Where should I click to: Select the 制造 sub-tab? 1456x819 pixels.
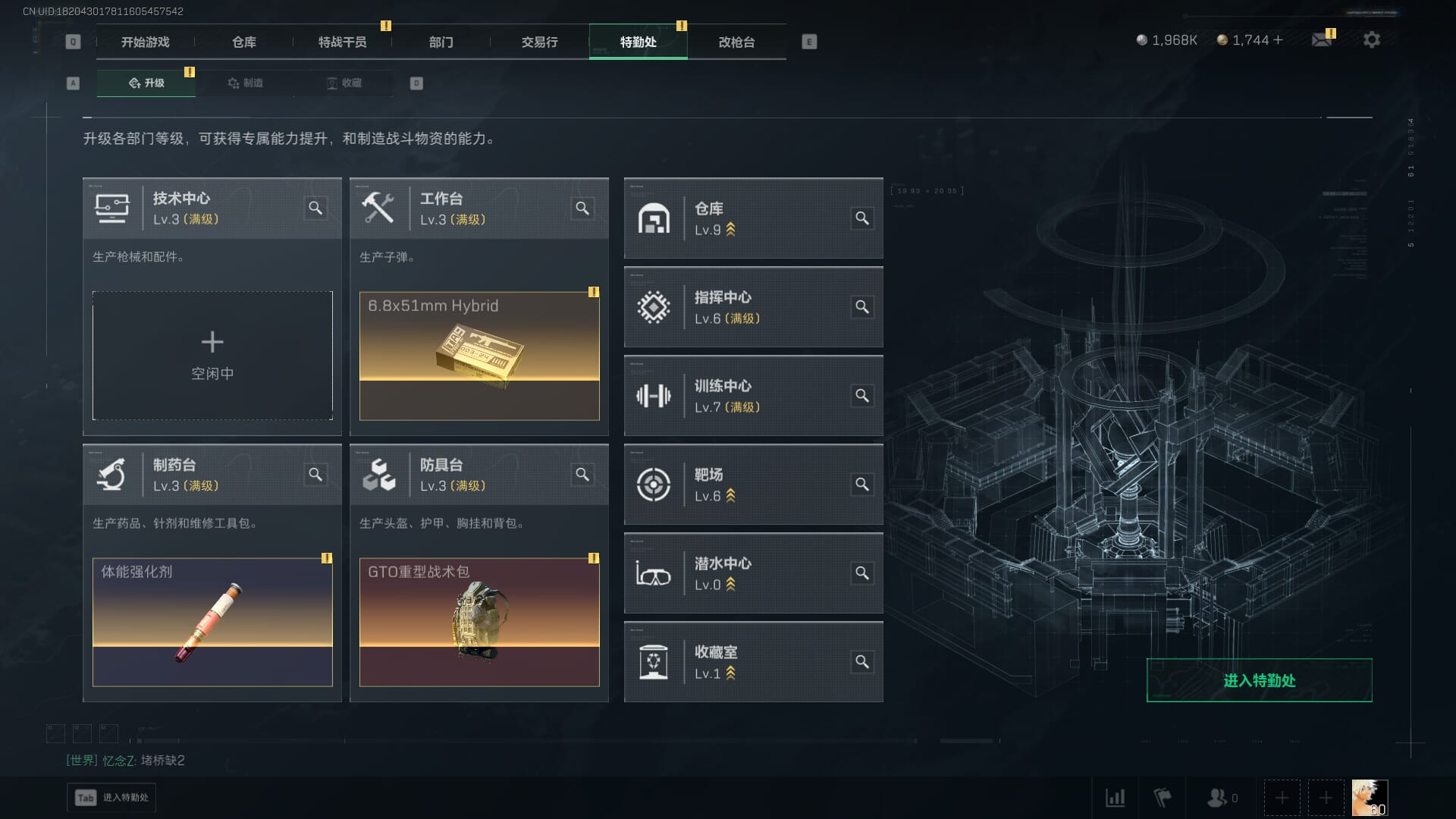[x=245, y=83]
